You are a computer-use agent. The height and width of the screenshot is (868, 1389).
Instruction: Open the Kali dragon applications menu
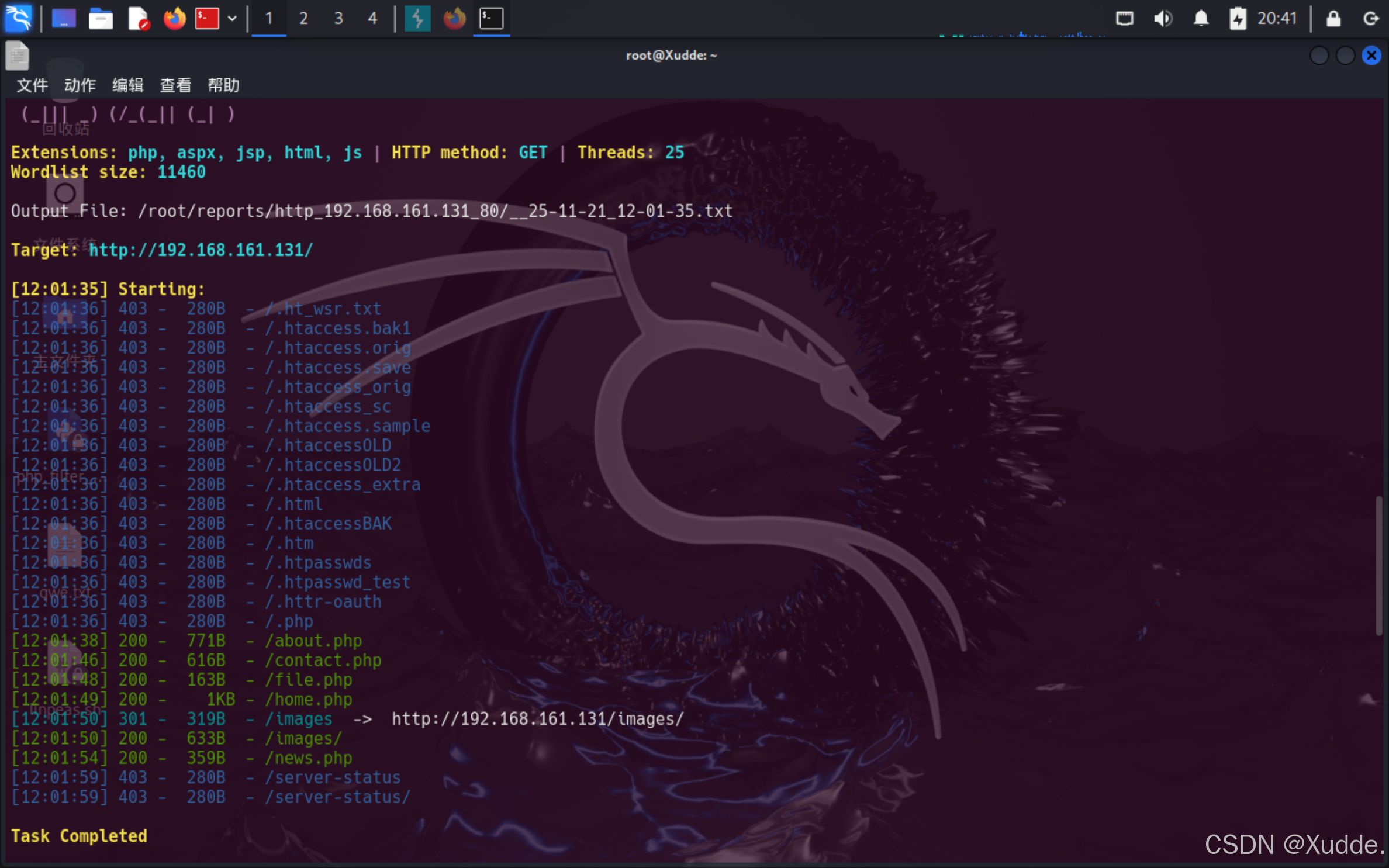pyautogui.click(x=19, y=18)
